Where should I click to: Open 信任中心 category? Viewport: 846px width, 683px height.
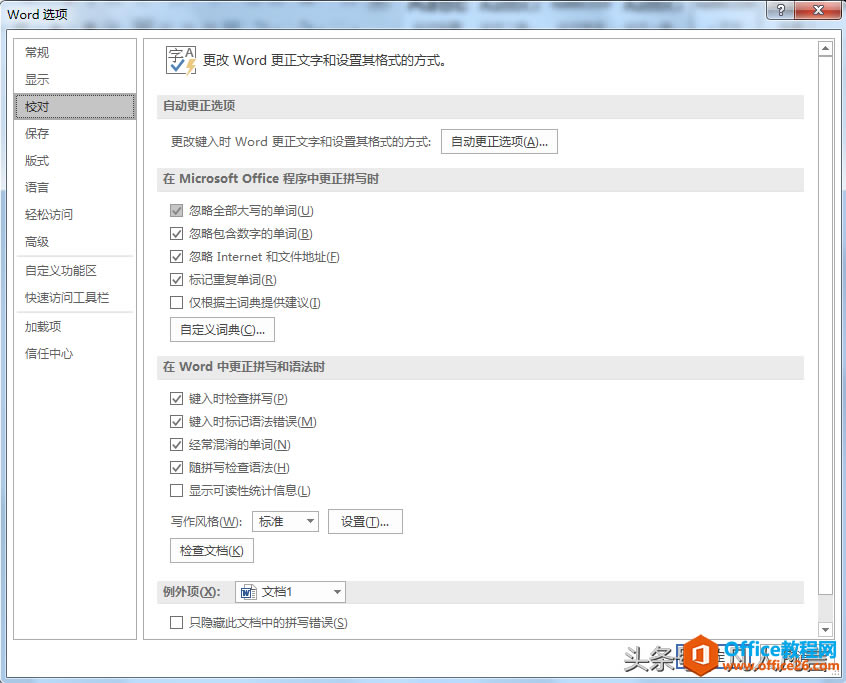click(x=75, y=353)
